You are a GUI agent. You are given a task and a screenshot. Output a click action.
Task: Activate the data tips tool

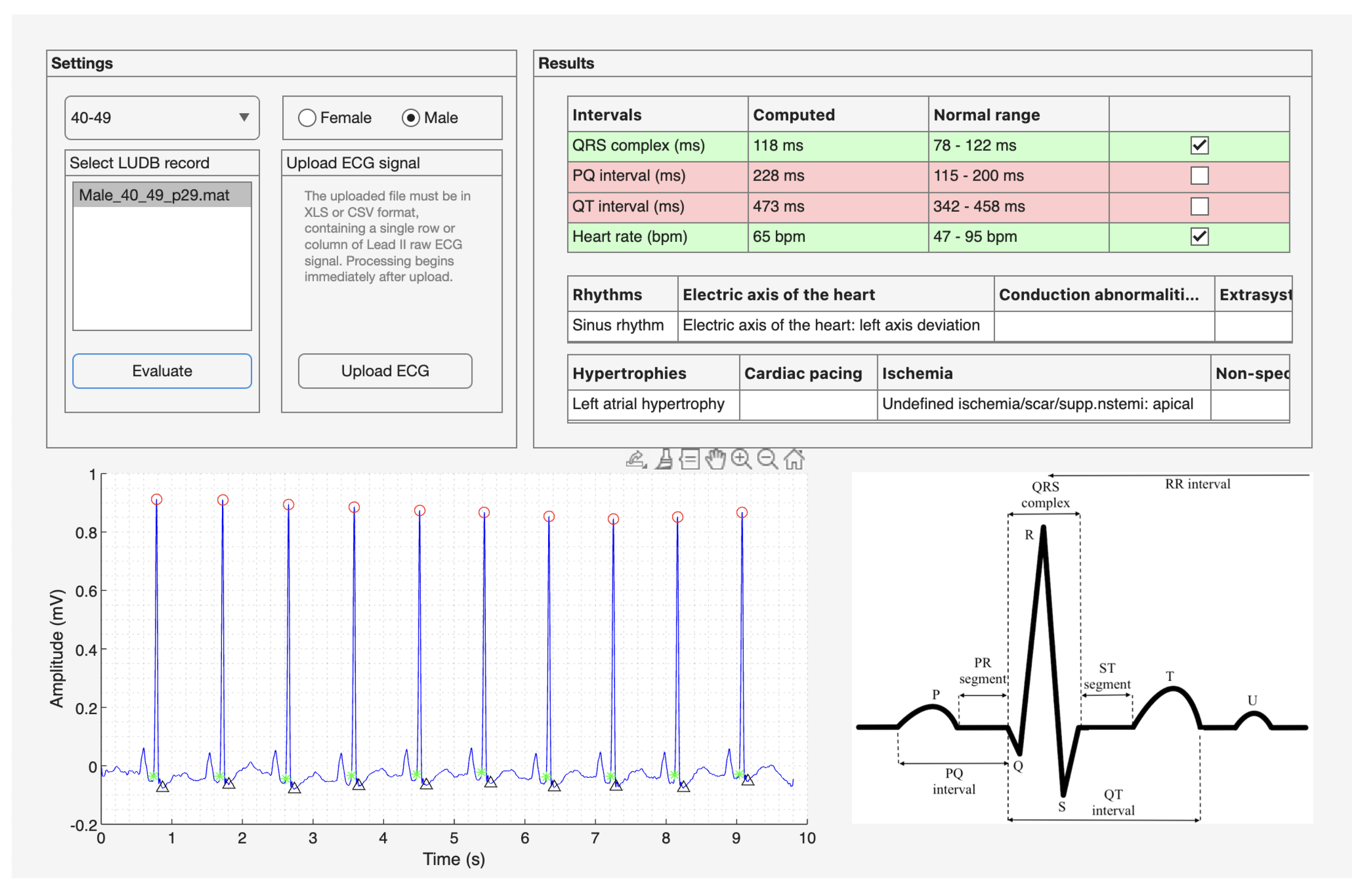coord(689,460)
